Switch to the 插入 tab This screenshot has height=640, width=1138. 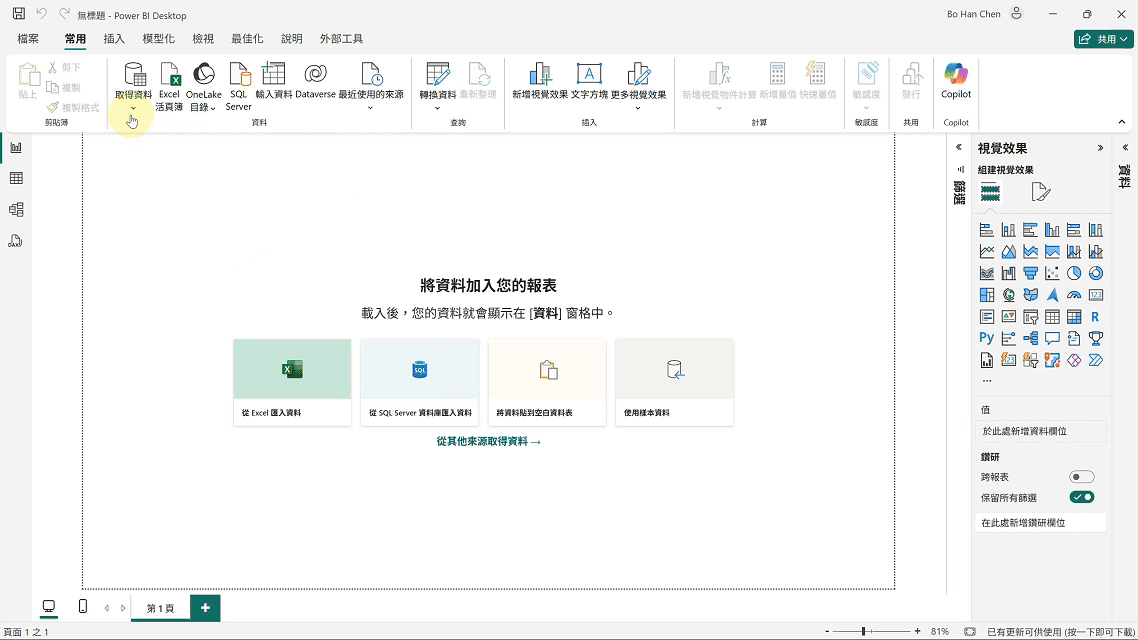click(114, 38)
